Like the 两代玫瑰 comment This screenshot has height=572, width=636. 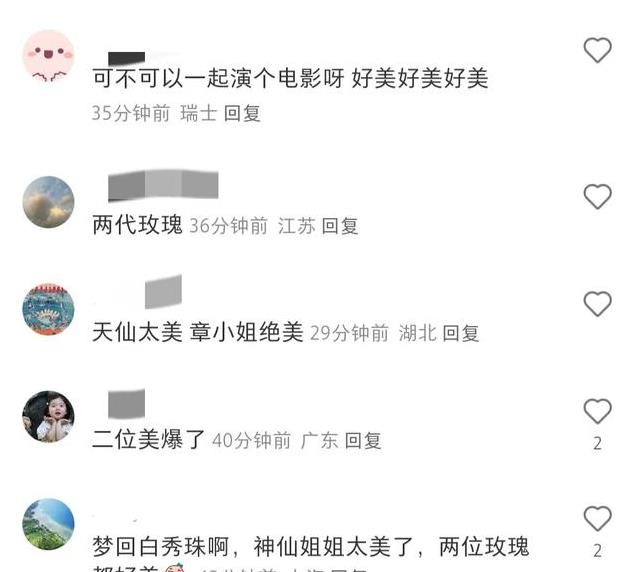pos(597,197)
